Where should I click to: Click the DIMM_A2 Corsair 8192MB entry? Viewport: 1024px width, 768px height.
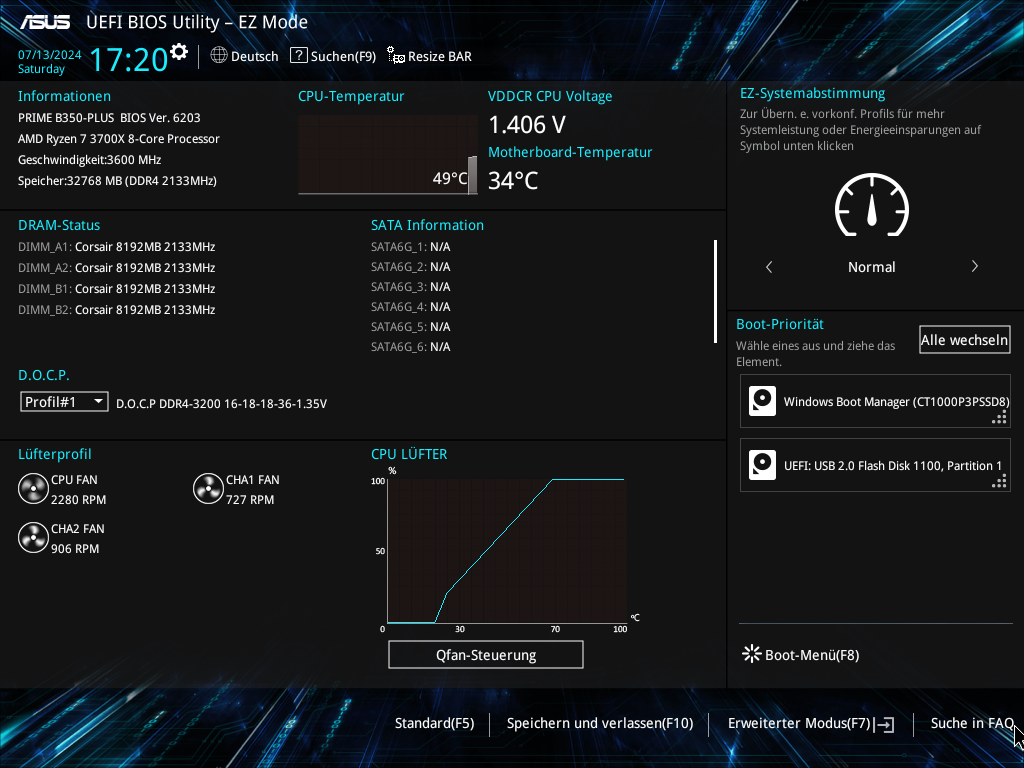point(116,268)
